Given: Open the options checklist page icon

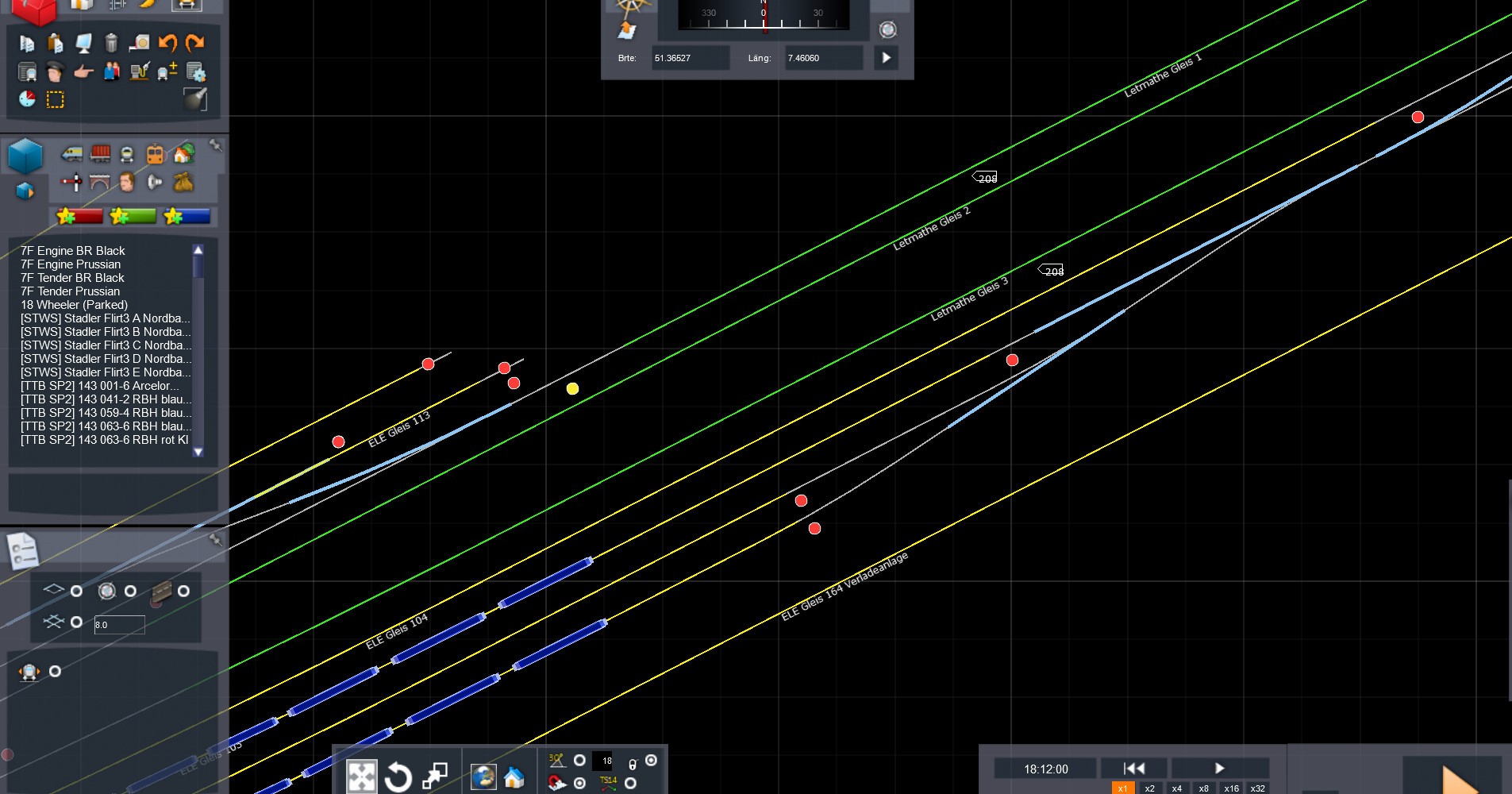Looking at the screenshot, I should [x=23, y=550].
